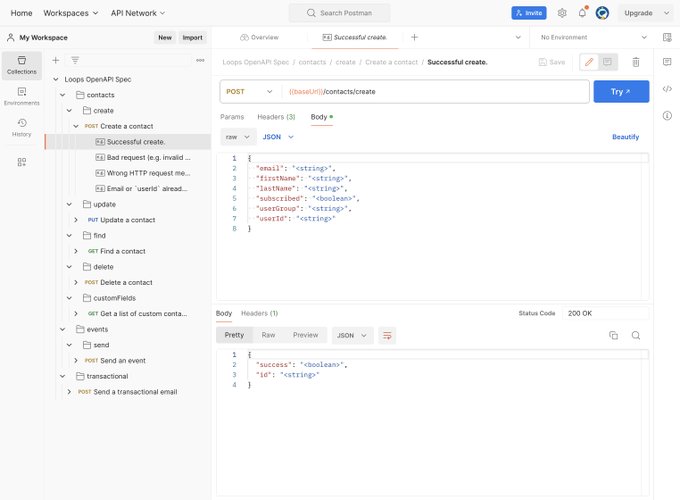Click the plus icon to add a collection
Image resolution: width=680 pixels, height=500 pixels.
coord(56,60)
